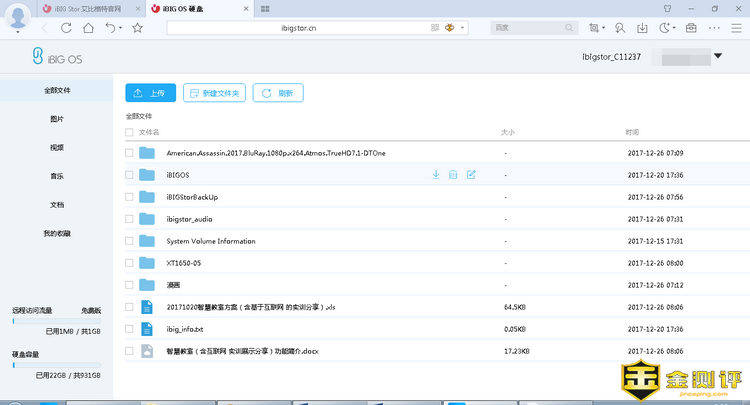Click the iBIG OS logo
Viewport: 750px width, 405px height.
click(57, 58)
